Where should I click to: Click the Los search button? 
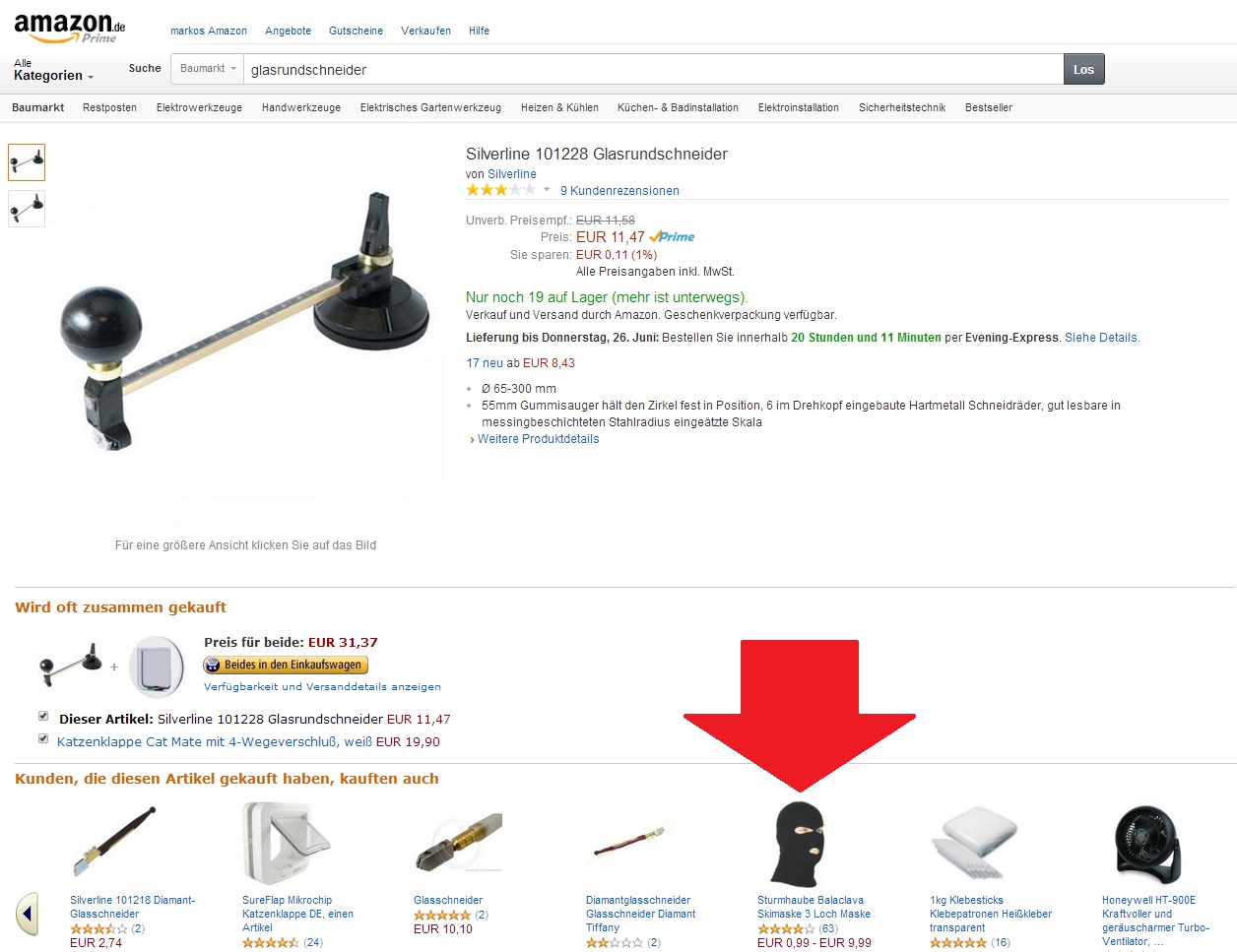tap(1083, 69)
